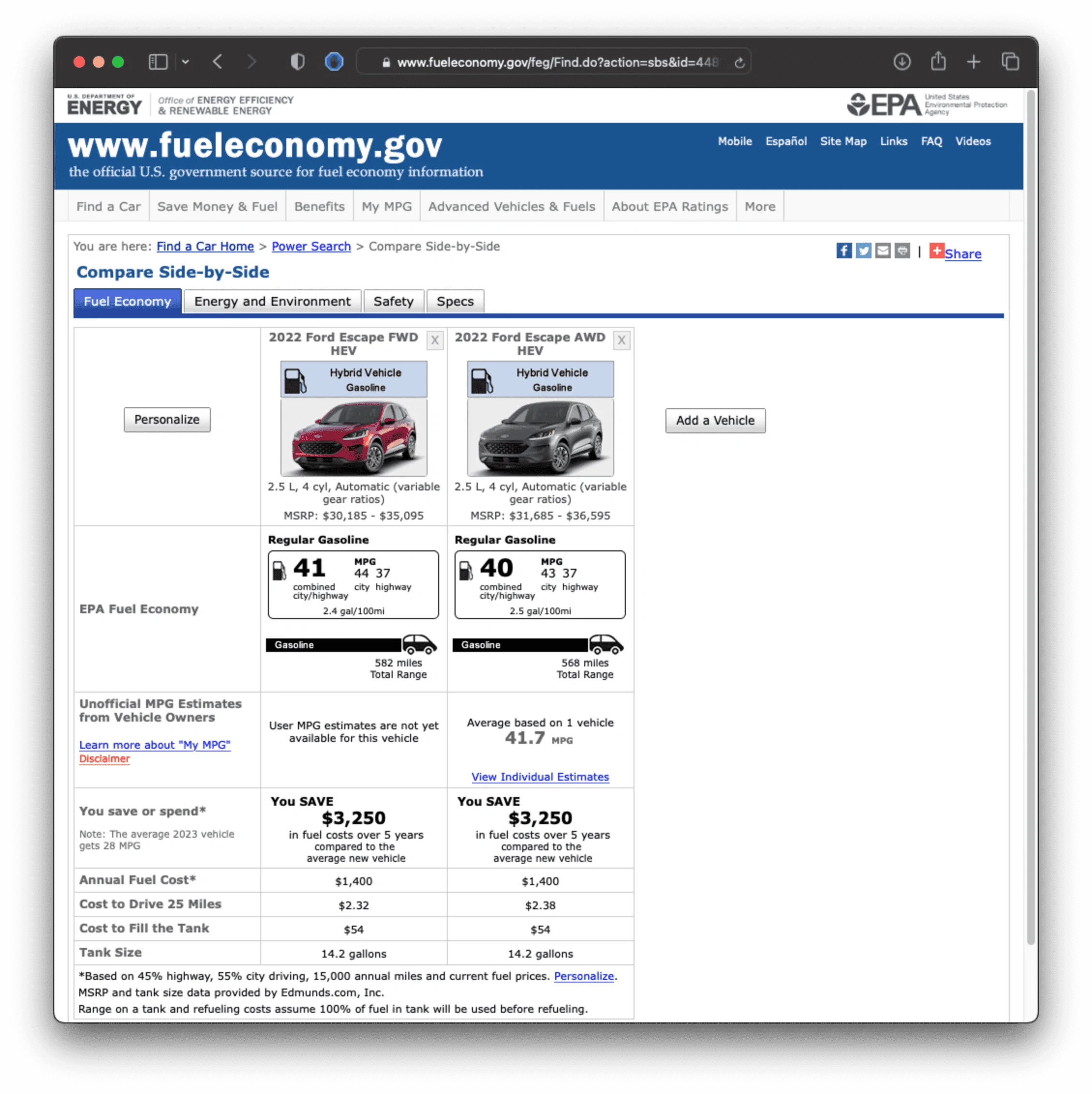The image size is (1092, 1094).
Task: Click the red plus Share icon
Action: pos(936,250)
